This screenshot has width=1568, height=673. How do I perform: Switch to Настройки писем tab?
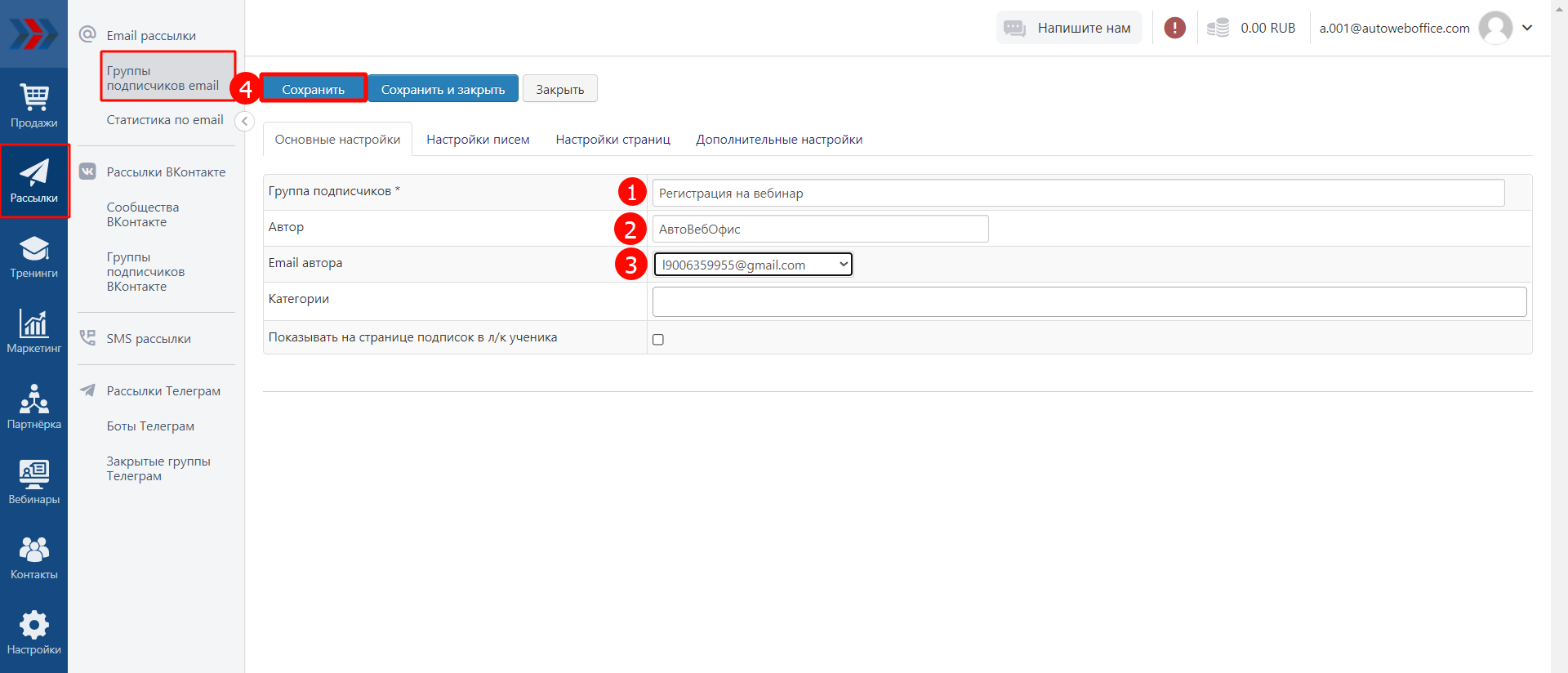[478, 140]
